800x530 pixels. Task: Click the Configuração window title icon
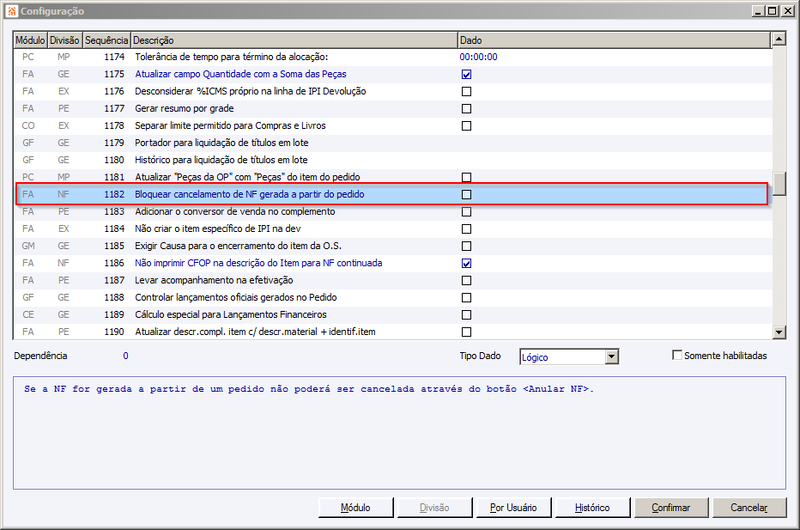[12, 11]
